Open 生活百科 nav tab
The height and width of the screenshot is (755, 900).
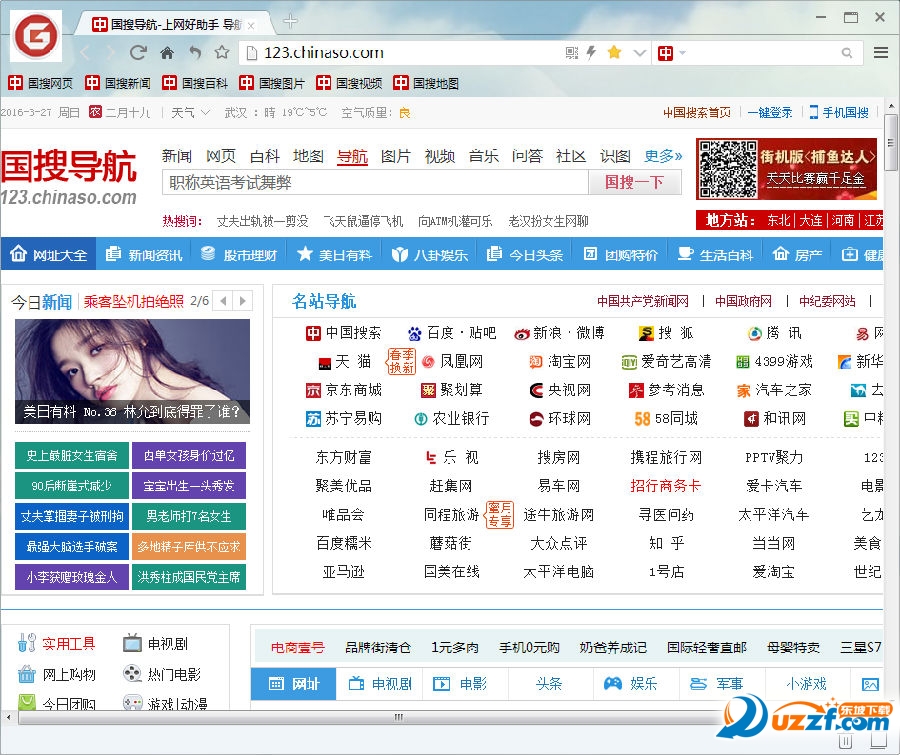point(715,254)
